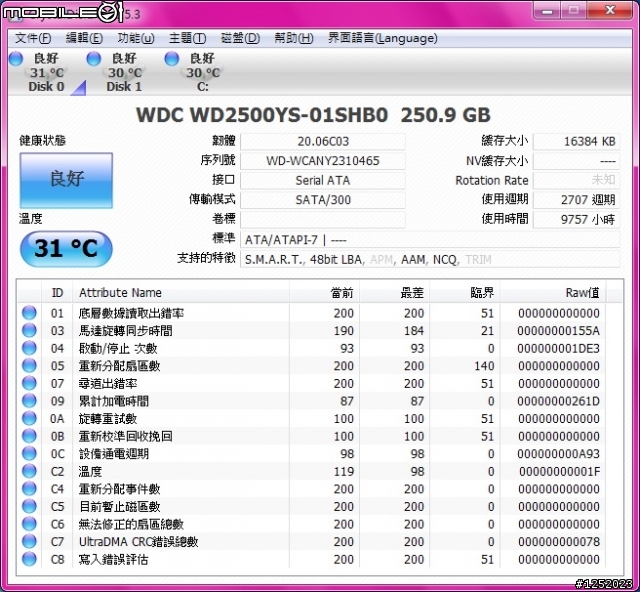Image resolution: width=640 pixels, height=592 pixels.
Task: Select the C: drive tab
Action: point(203,73)
